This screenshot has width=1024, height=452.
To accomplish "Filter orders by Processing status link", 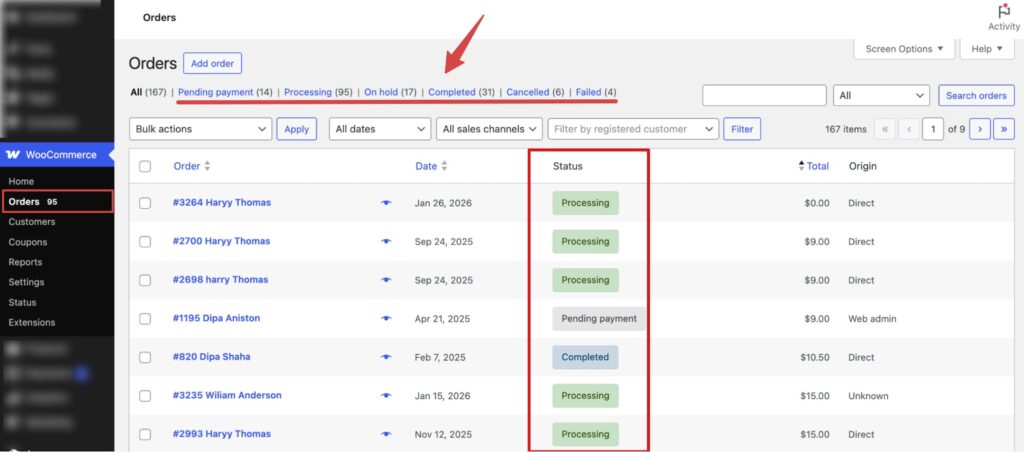I will point(308,92).
